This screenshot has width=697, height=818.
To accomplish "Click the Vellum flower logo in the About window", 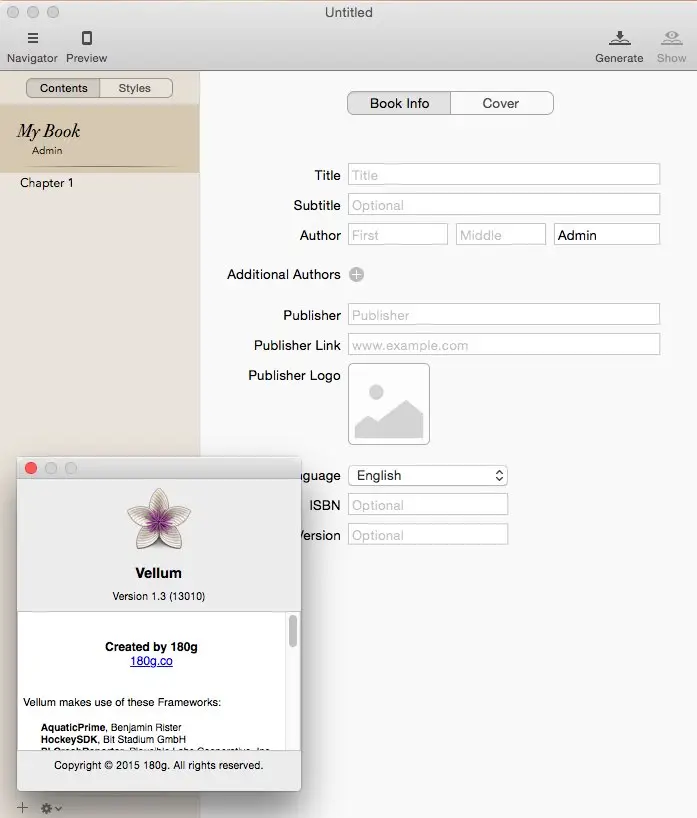I will pos(159,519).
